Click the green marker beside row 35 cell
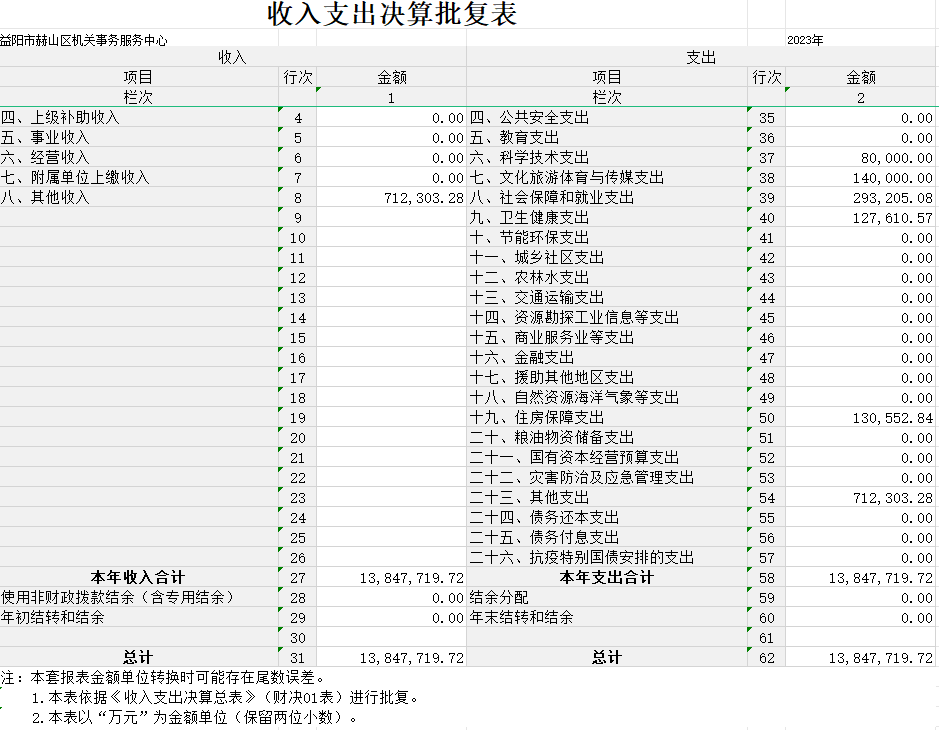 coord(748,110)
